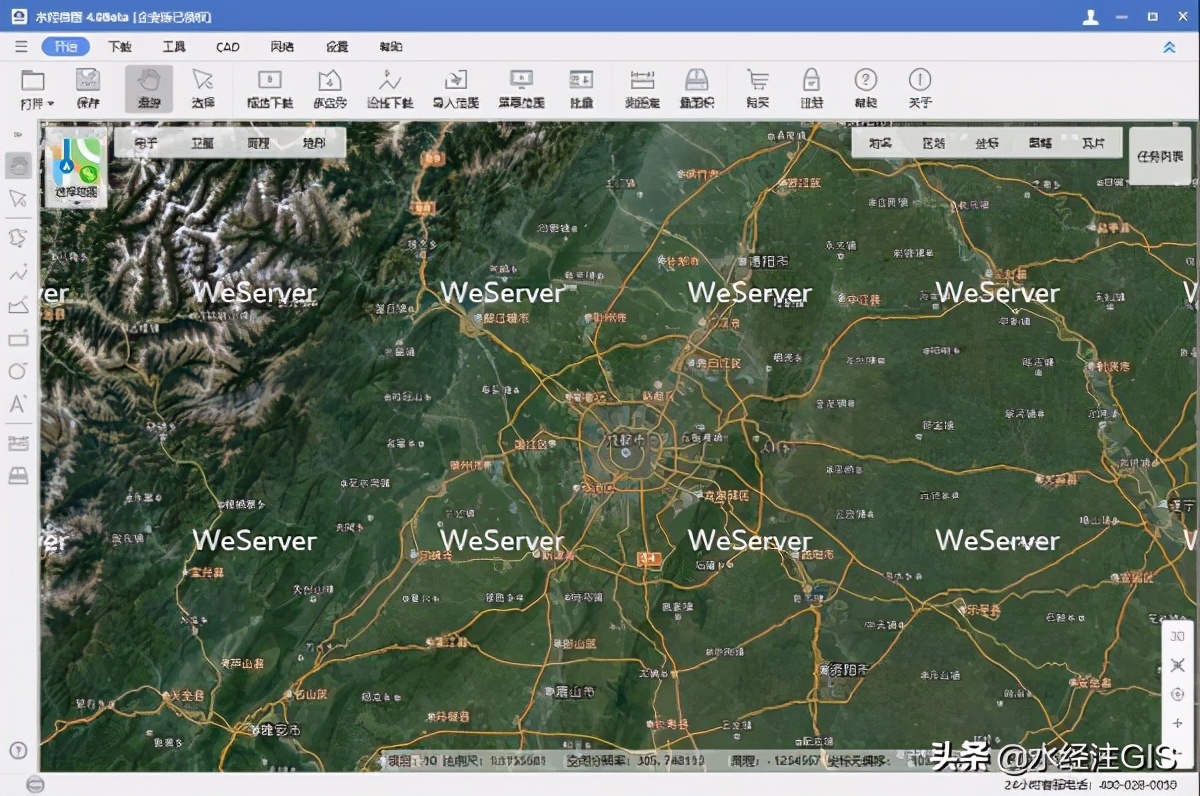Select the angled line tool in the left sidebar
The image size is (1200, 796).
tap(18, 306)
